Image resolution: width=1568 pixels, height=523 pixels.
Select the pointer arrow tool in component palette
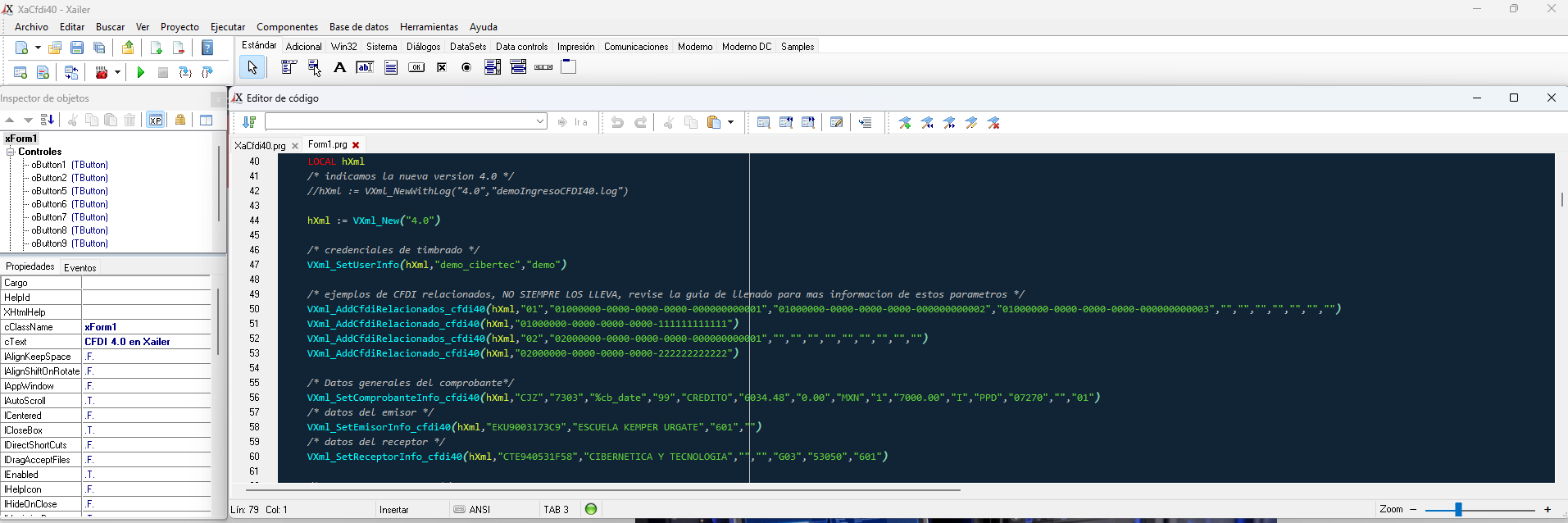(x=252, y=67)
